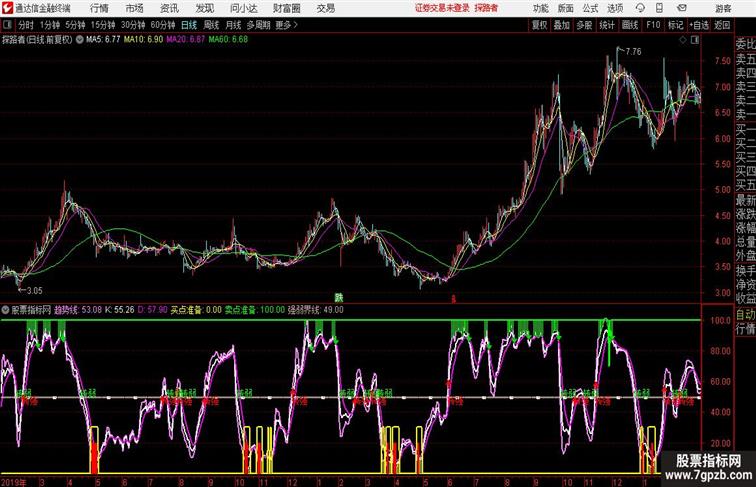This screenshot has width=756, height=487.
Task: Open the 多周期 multi-period view
Action: 259,25
